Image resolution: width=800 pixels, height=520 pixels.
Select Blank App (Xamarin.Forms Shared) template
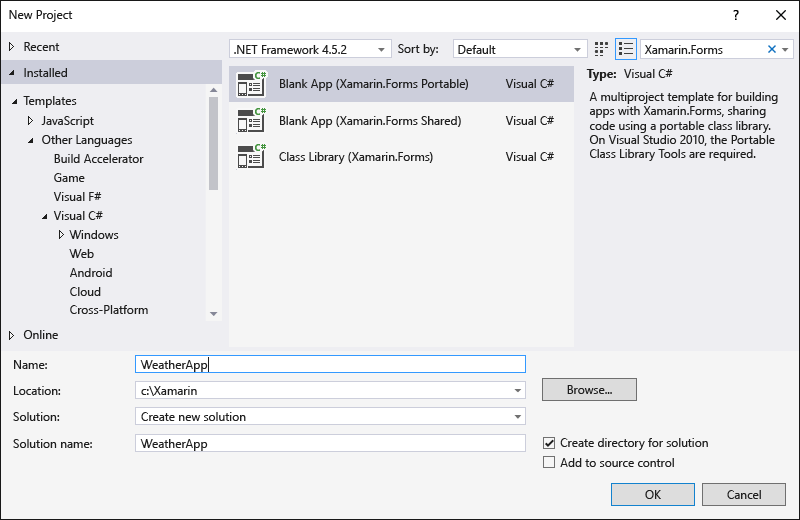coord(401,120)
